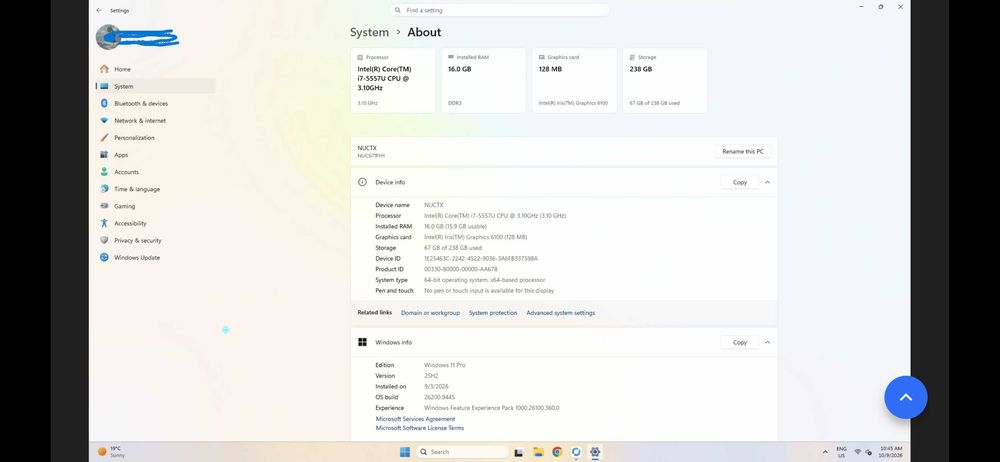Open the Accessibility settings icon
Viewport: 1000px width, 462px height.
104,223
